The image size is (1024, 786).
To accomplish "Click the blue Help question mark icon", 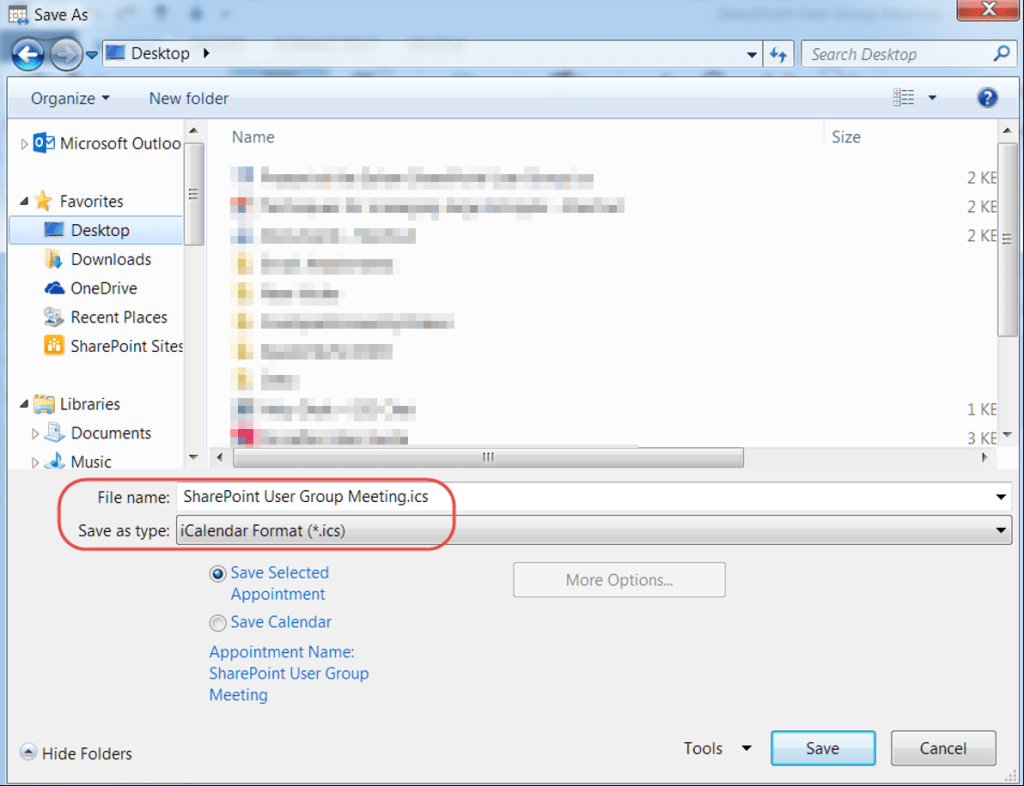I will pyautogui.click(x=986, y=97).
